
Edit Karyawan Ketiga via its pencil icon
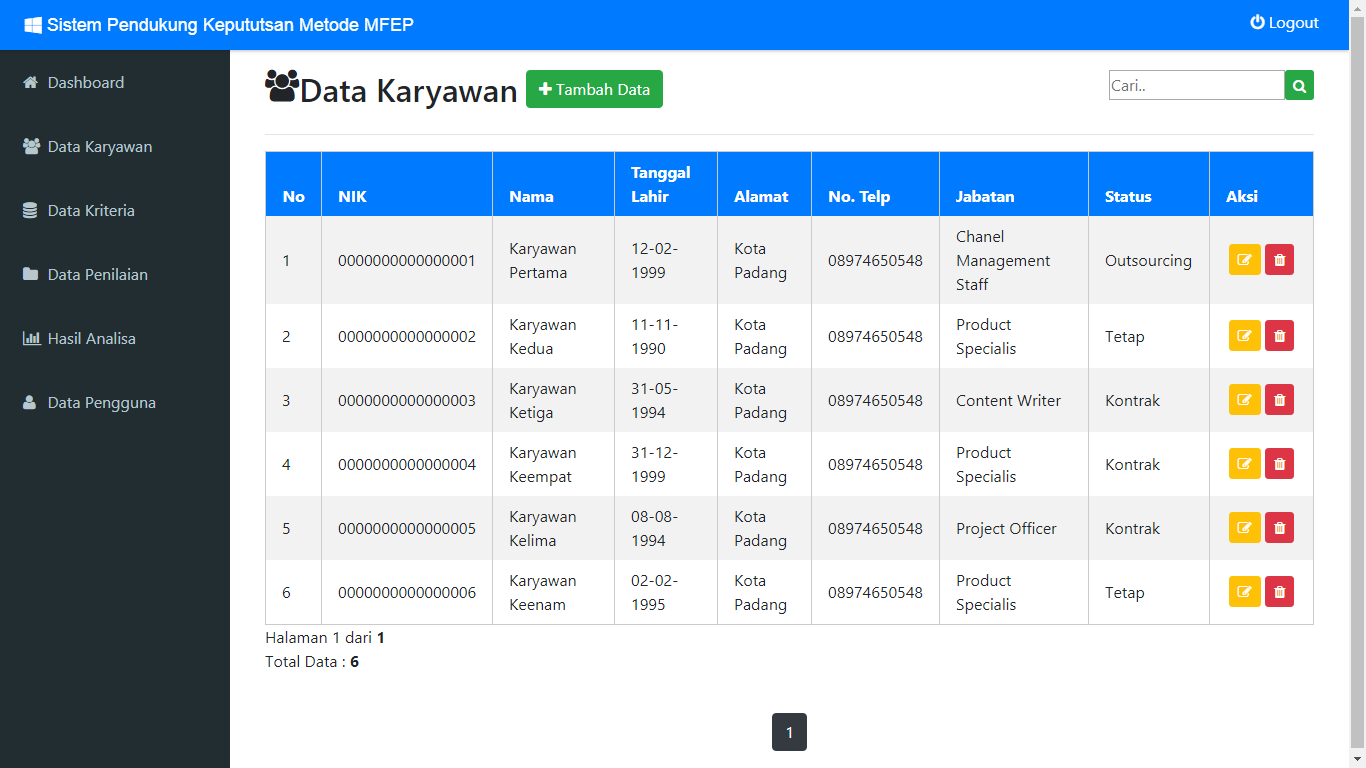tap(1244, 399)
